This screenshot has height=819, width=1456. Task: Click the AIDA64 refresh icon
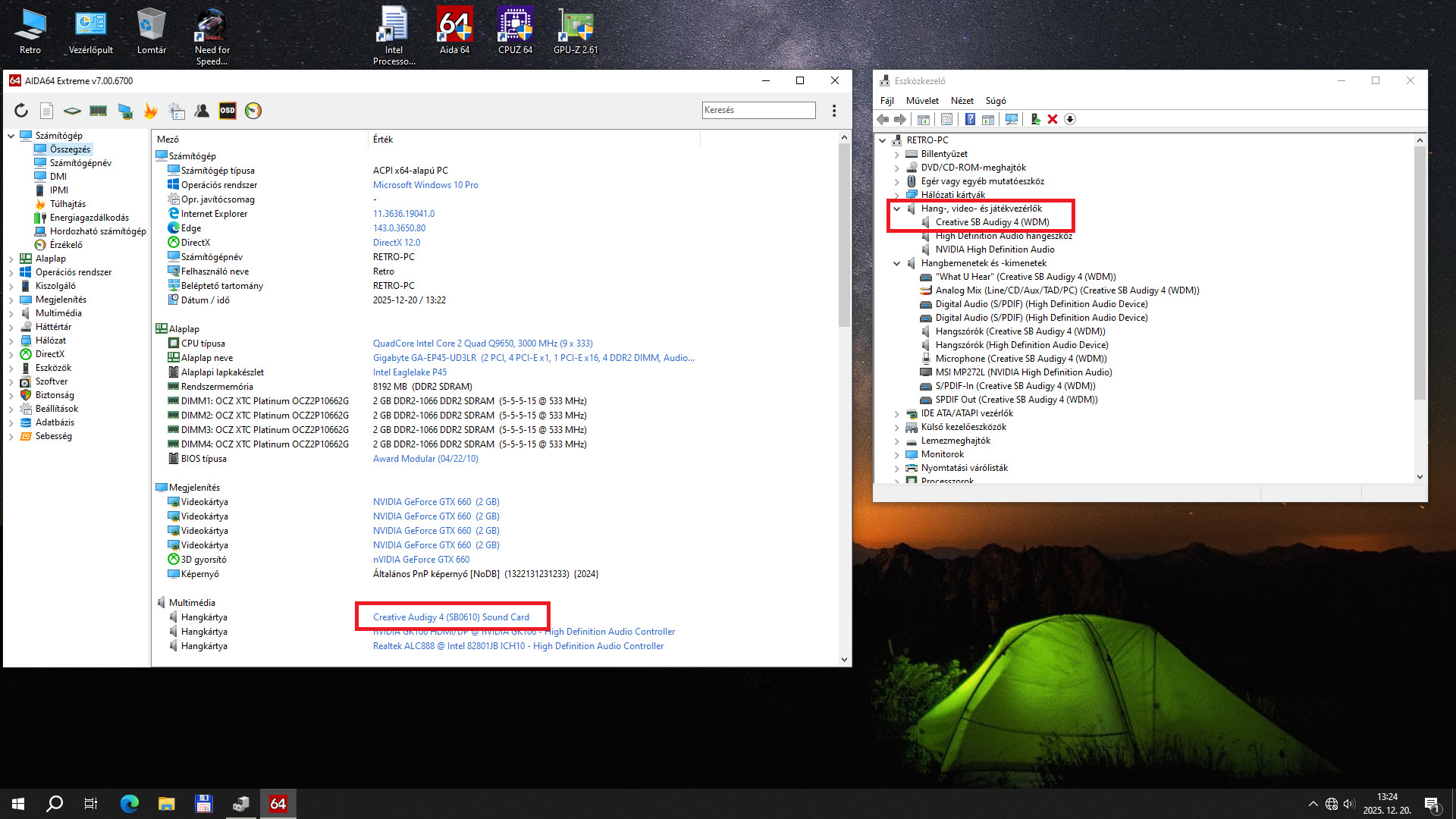21,111
